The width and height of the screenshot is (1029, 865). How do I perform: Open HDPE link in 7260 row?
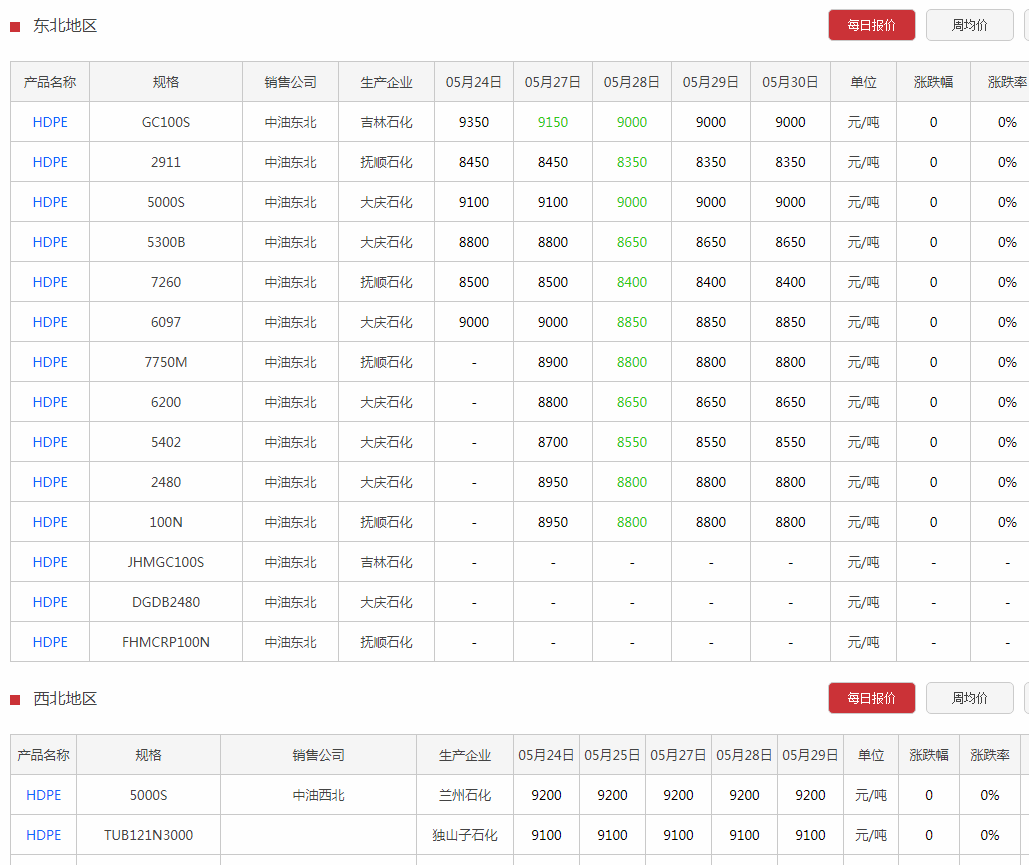[x=50, y=282]
